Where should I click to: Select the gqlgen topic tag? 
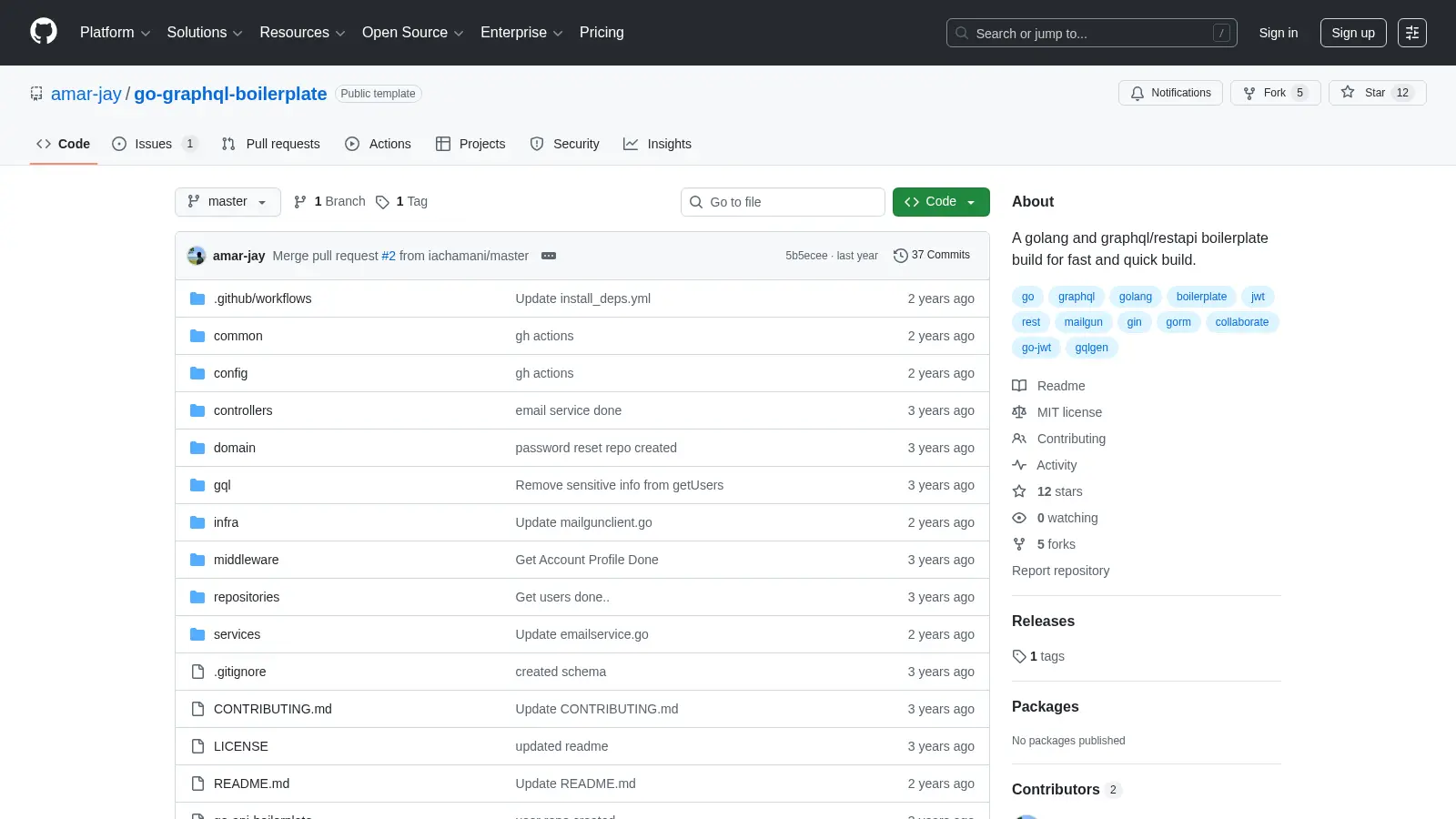1091,348
